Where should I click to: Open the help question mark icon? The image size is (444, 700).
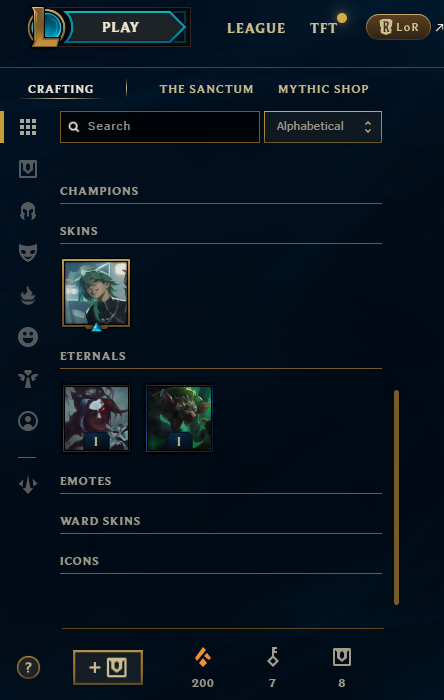28,667
